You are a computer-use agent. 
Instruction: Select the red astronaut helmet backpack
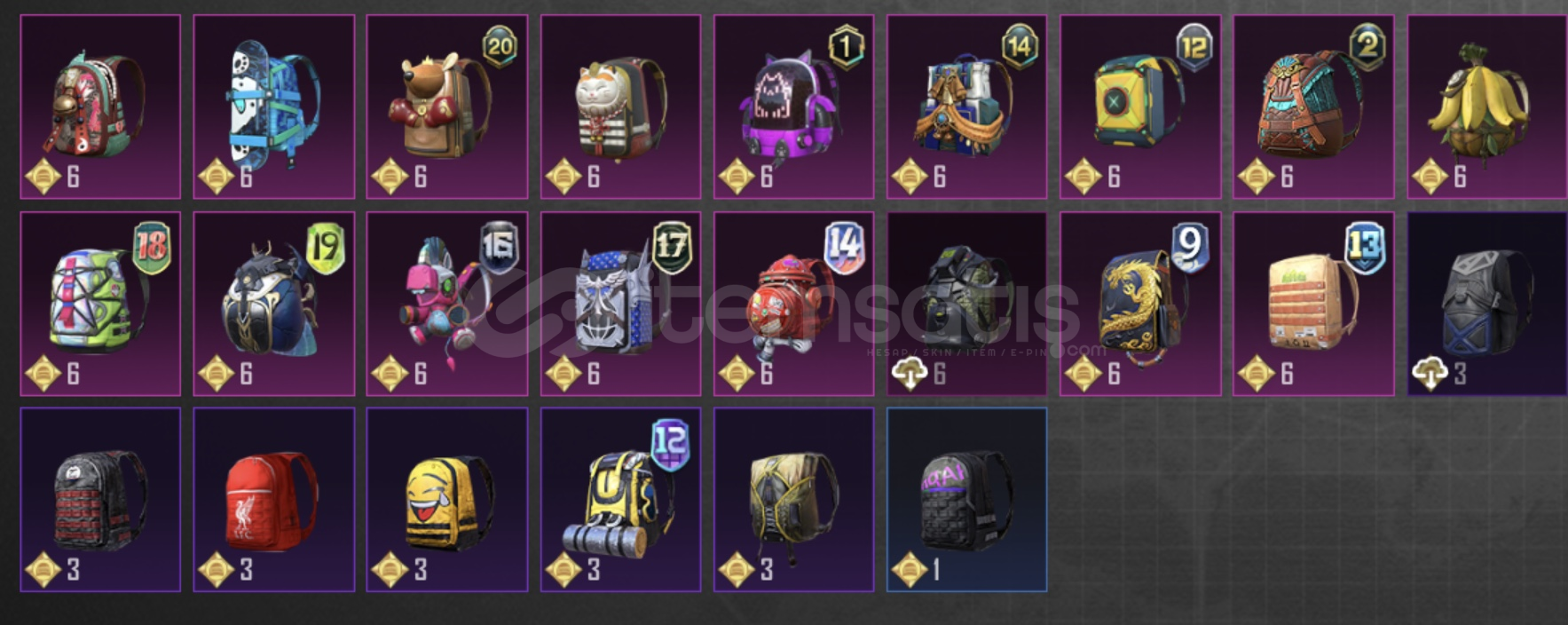[793, 304]
